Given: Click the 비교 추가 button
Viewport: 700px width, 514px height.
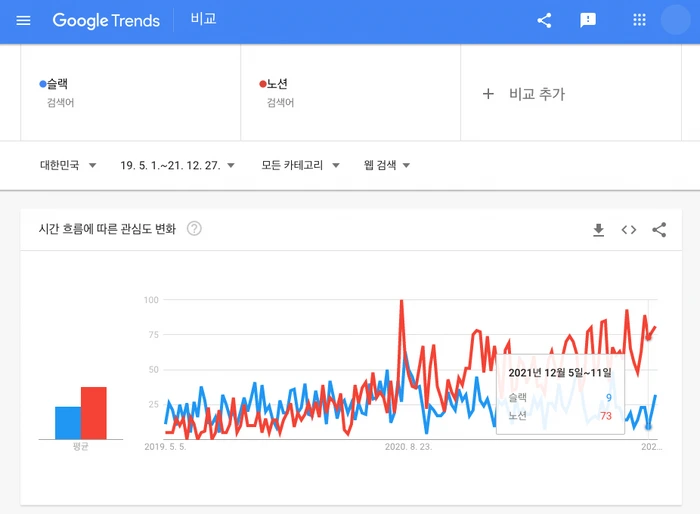Looking at the screenshot, I should pyautogui.click(x=524, y=94).
